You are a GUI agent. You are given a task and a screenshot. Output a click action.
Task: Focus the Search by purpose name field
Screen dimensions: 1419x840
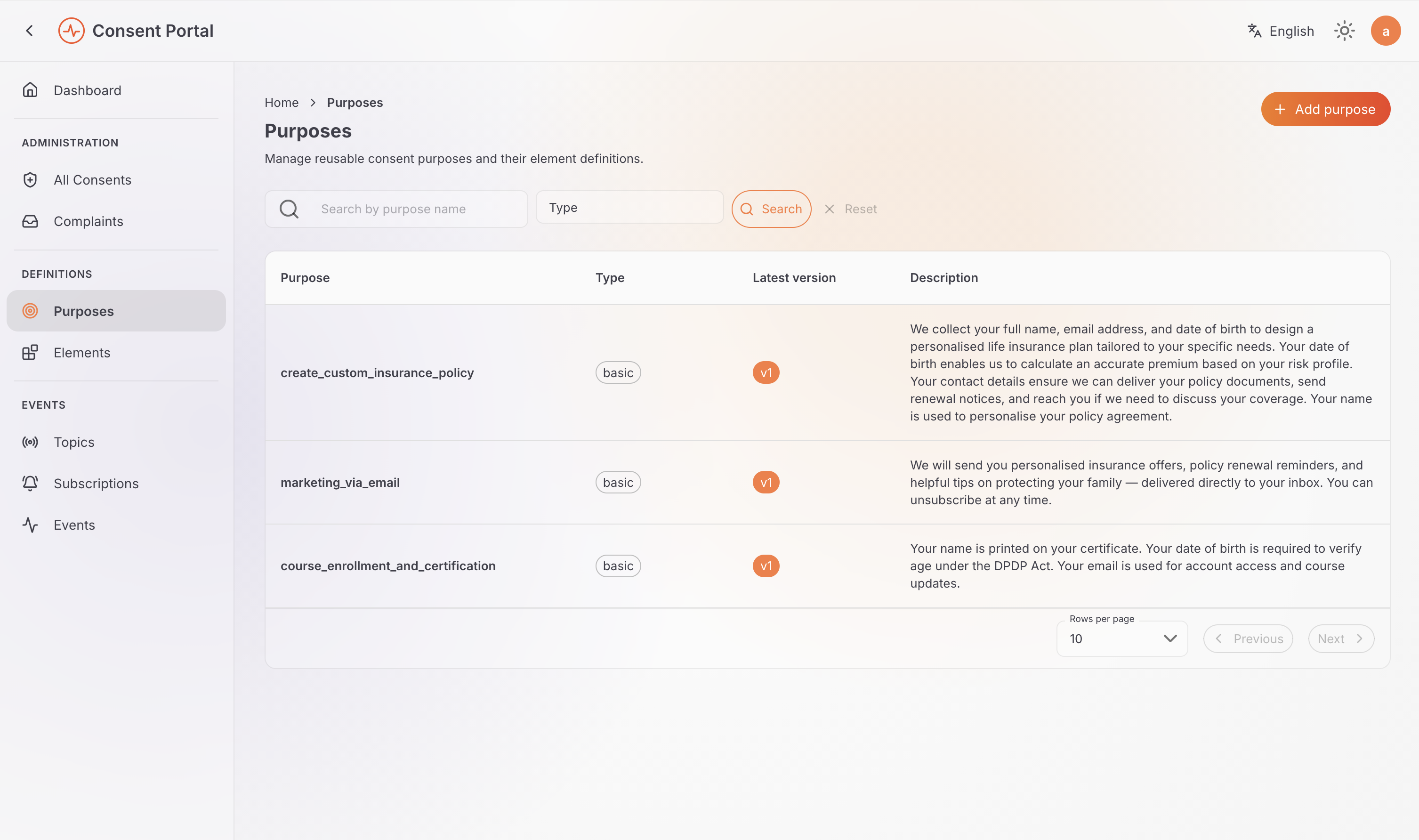point(396,209)
